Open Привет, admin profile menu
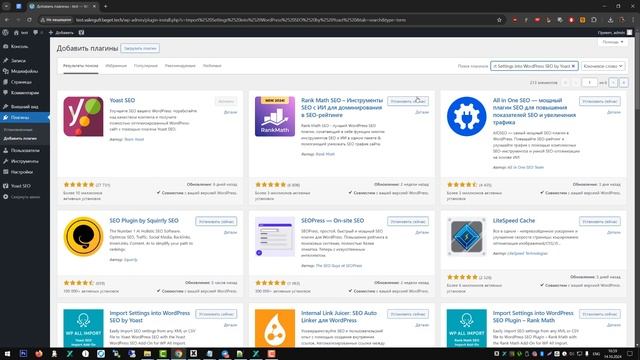Screen dimensions: 640x360 tap(615, 32)
